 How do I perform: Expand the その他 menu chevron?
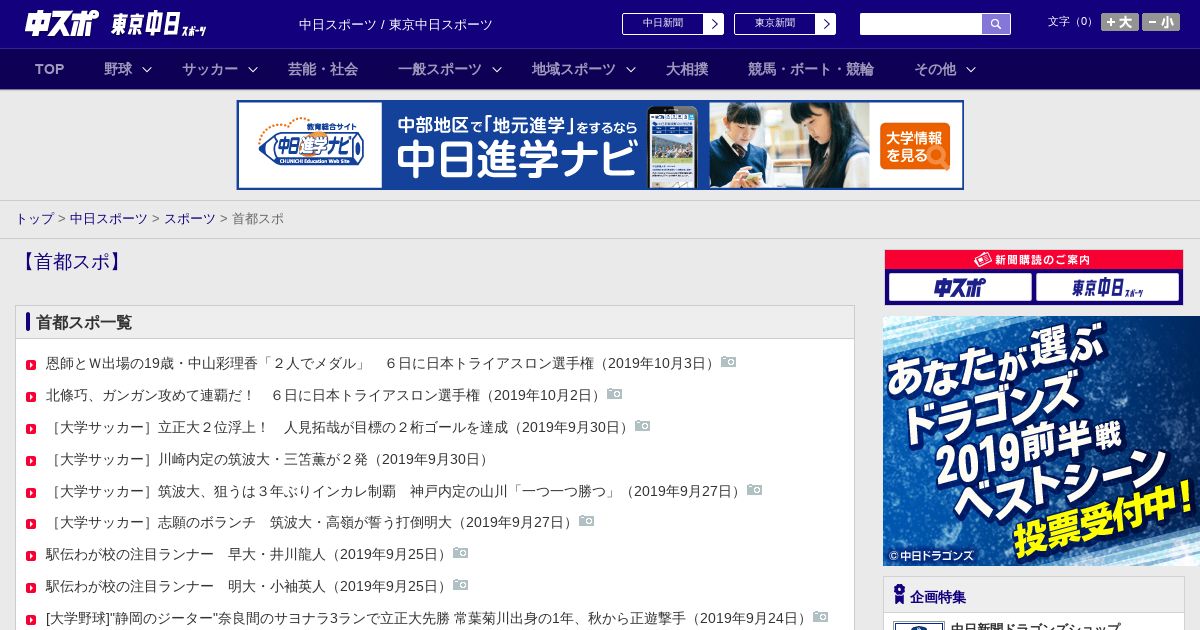coord(971,69)
